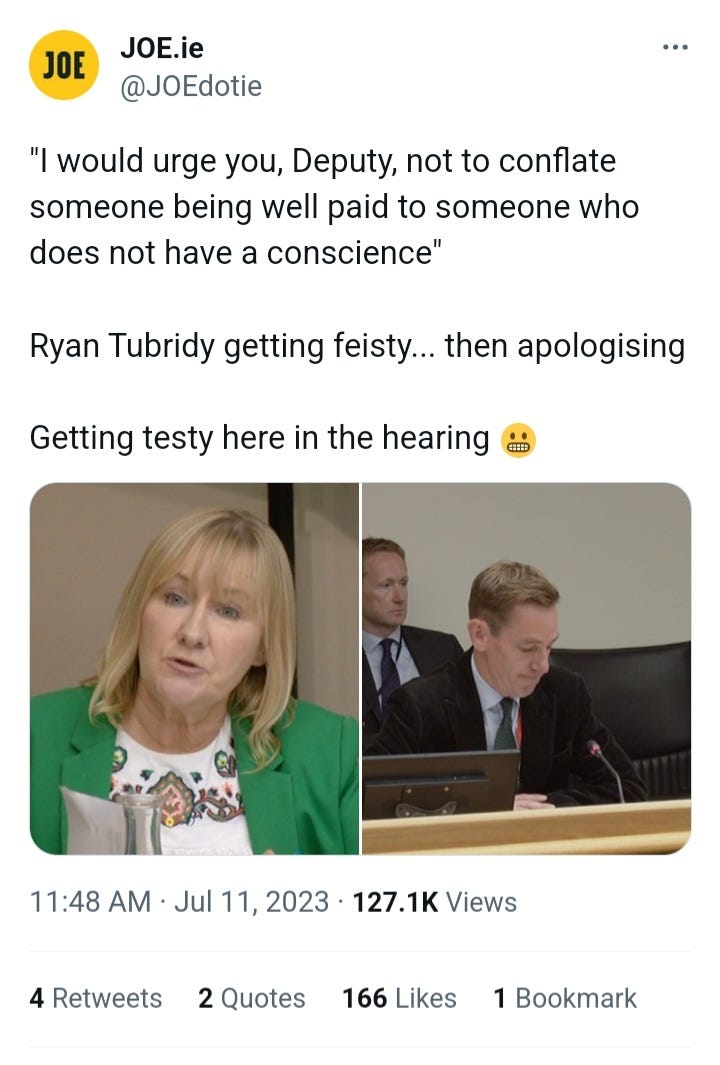Open the three-dot more options menu
The height and width of the screenshot is (1065, 720).
click(675, 48)
